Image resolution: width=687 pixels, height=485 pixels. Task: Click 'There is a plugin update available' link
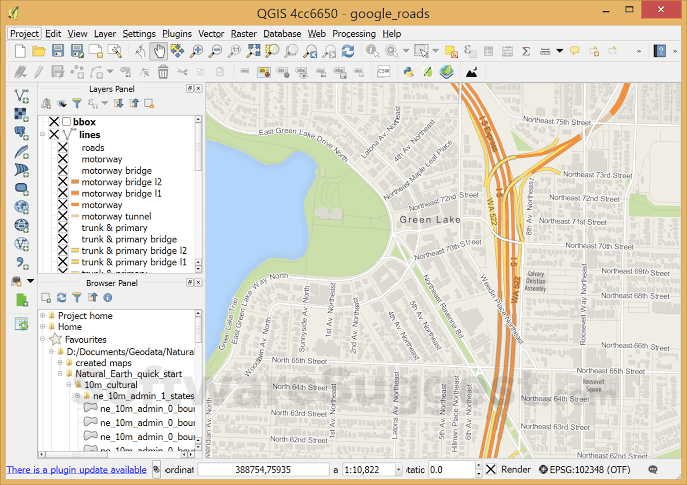coord(77,469)
